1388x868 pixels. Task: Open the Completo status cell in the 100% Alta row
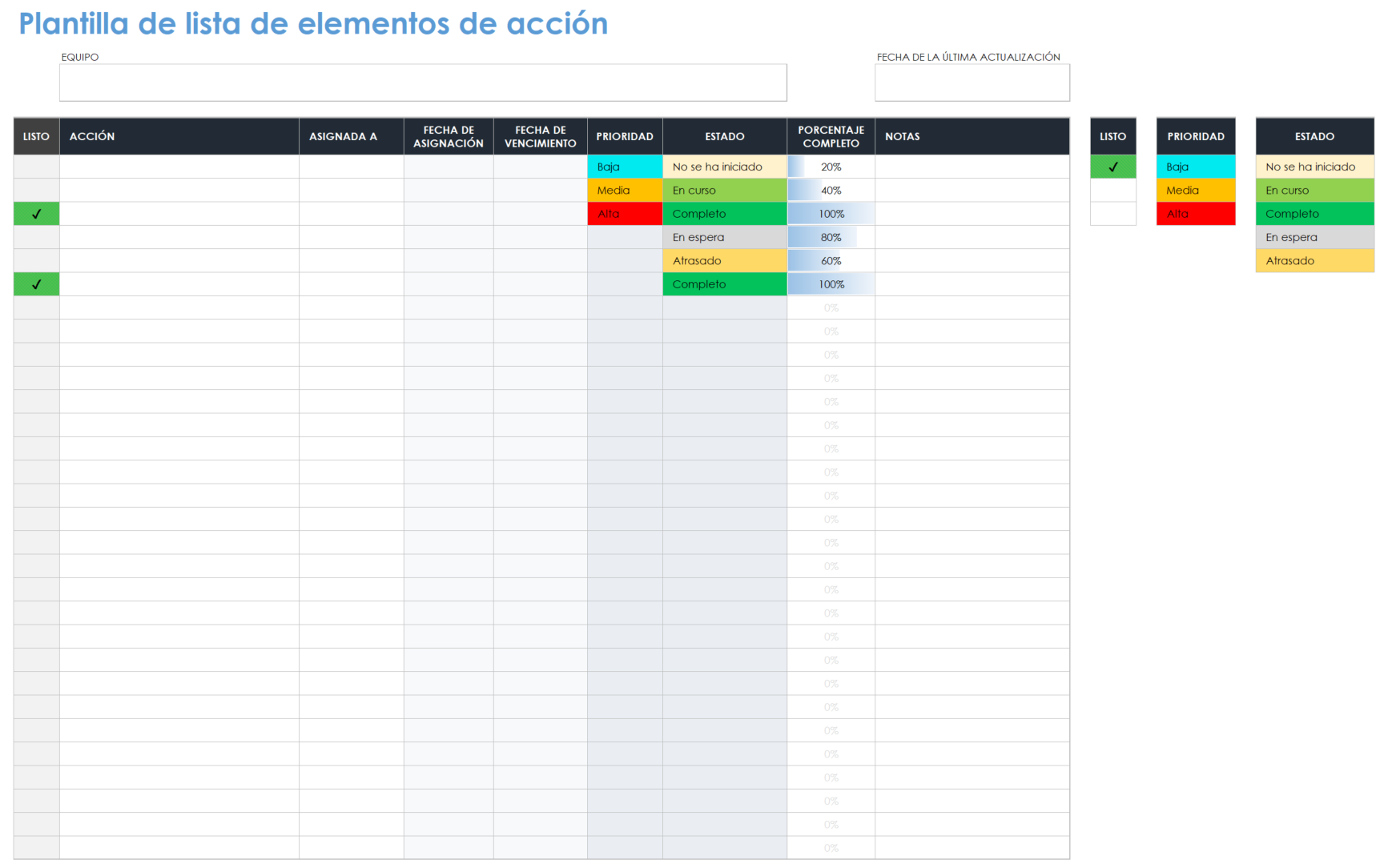(725, 214)
